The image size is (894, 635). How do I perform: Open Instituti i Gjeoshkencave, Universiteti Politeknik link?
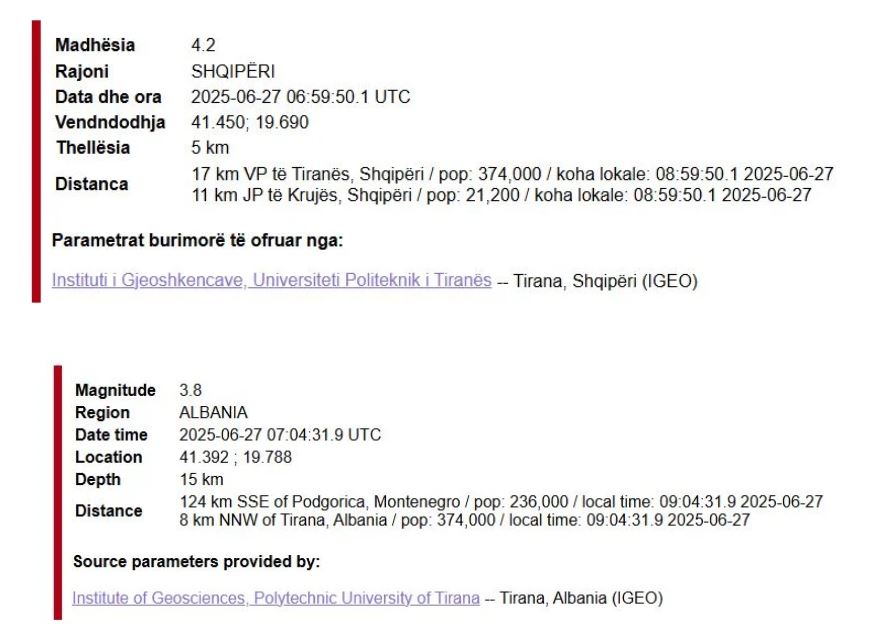click(271, 280)
